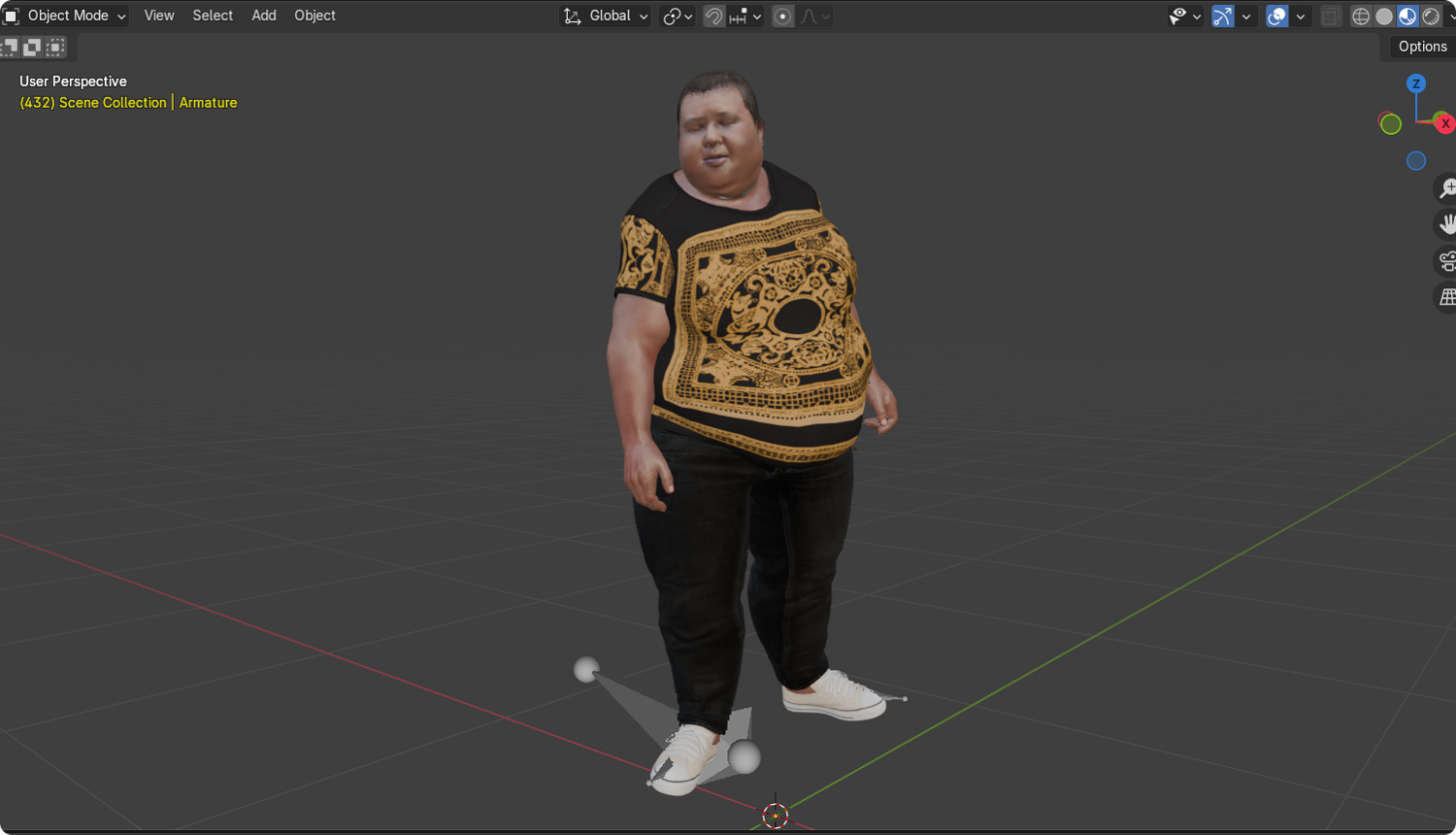Open proportional editing falloff dropdown
Image resolution: width=1456 pixels, height=835 pixels.
point(814,16)
